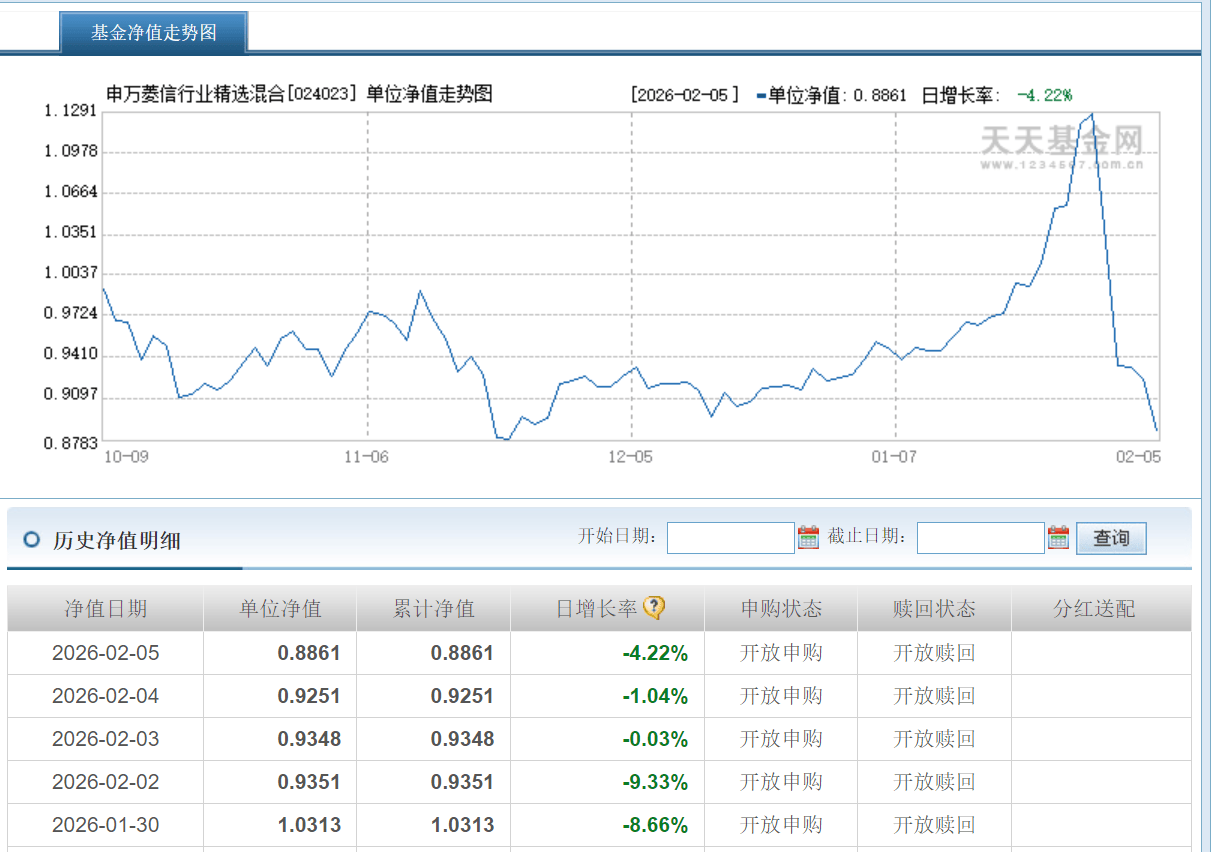Click the 天天基金网 watermark logo

click(x=1061, y=142)
